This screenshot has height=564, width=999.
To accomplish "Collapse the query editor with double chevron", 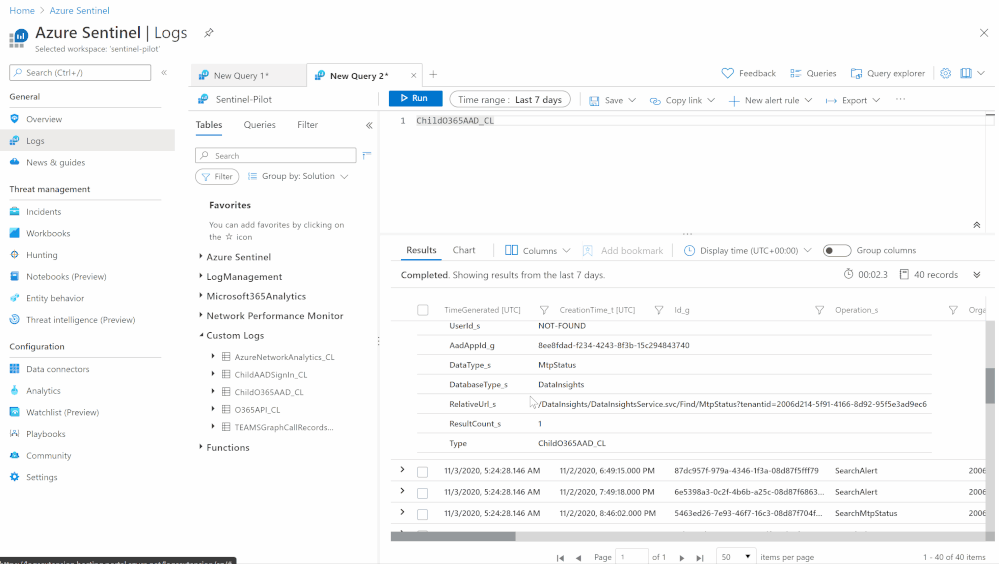I will click(x=976, y=225).
